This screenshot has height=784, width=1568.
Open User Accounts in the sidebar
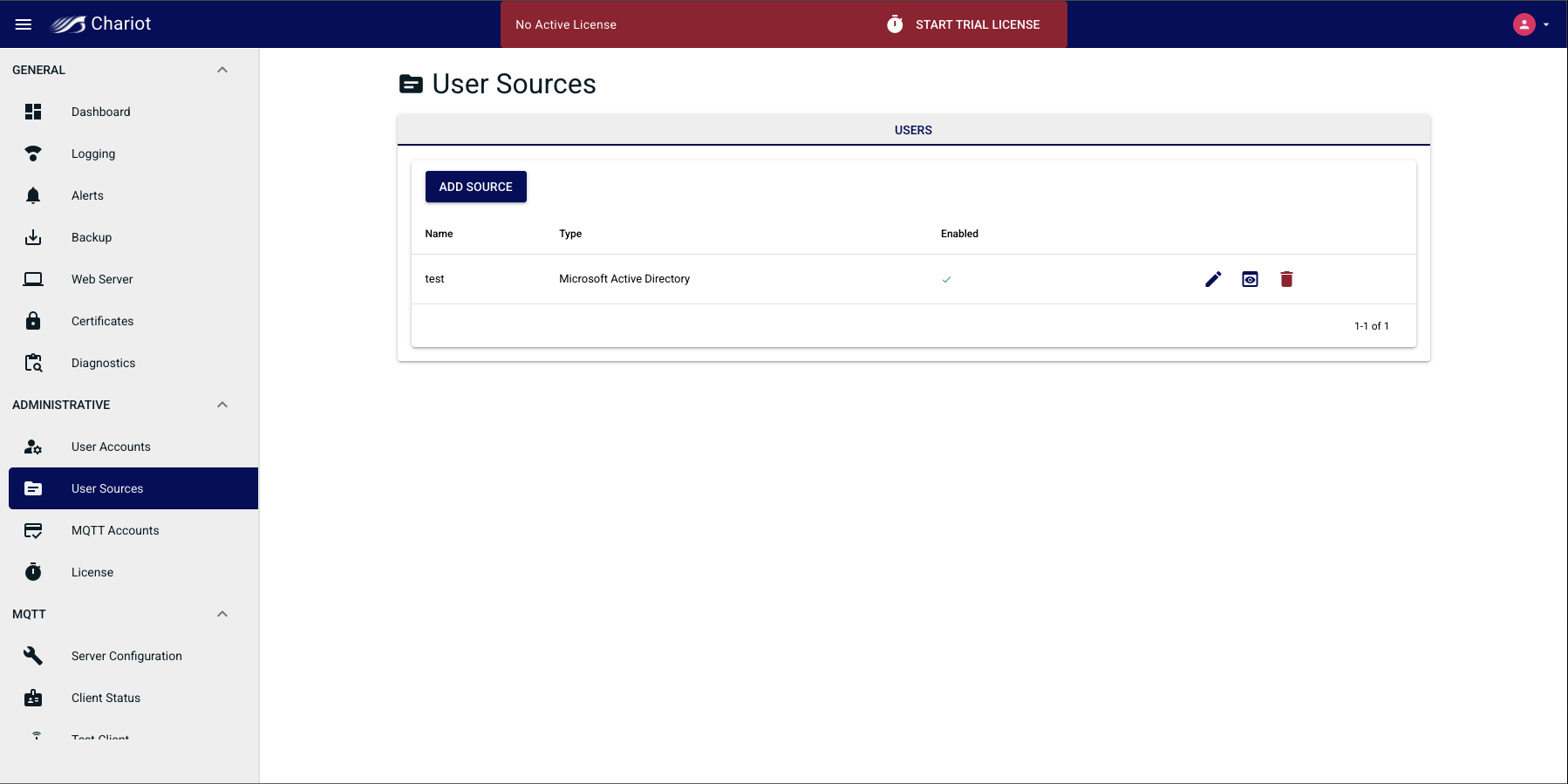[111, 447]
